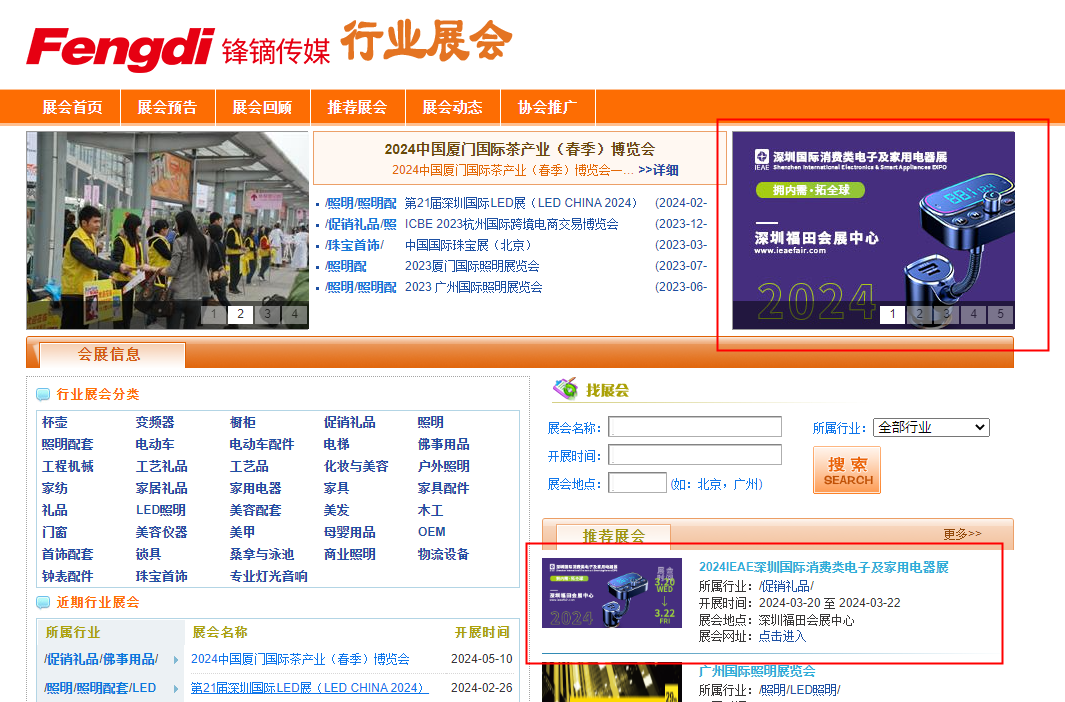Click the icon beside 找展会 heading

coord(566,389)
